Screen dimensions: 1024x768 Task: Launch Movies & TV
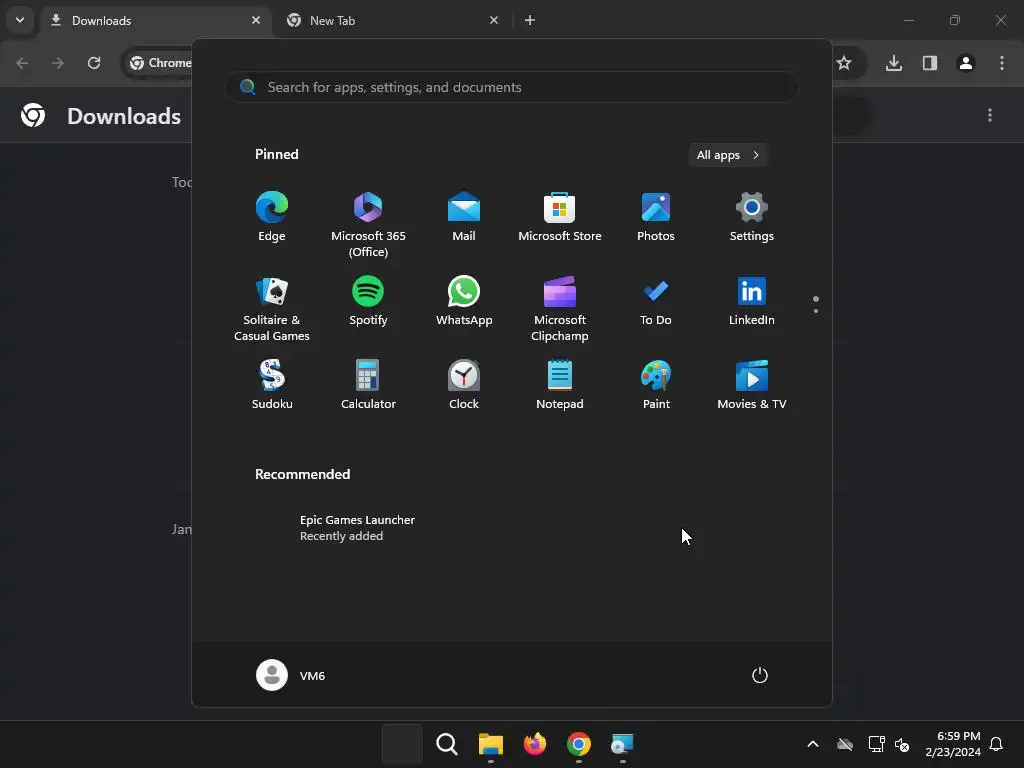point(752,385)
